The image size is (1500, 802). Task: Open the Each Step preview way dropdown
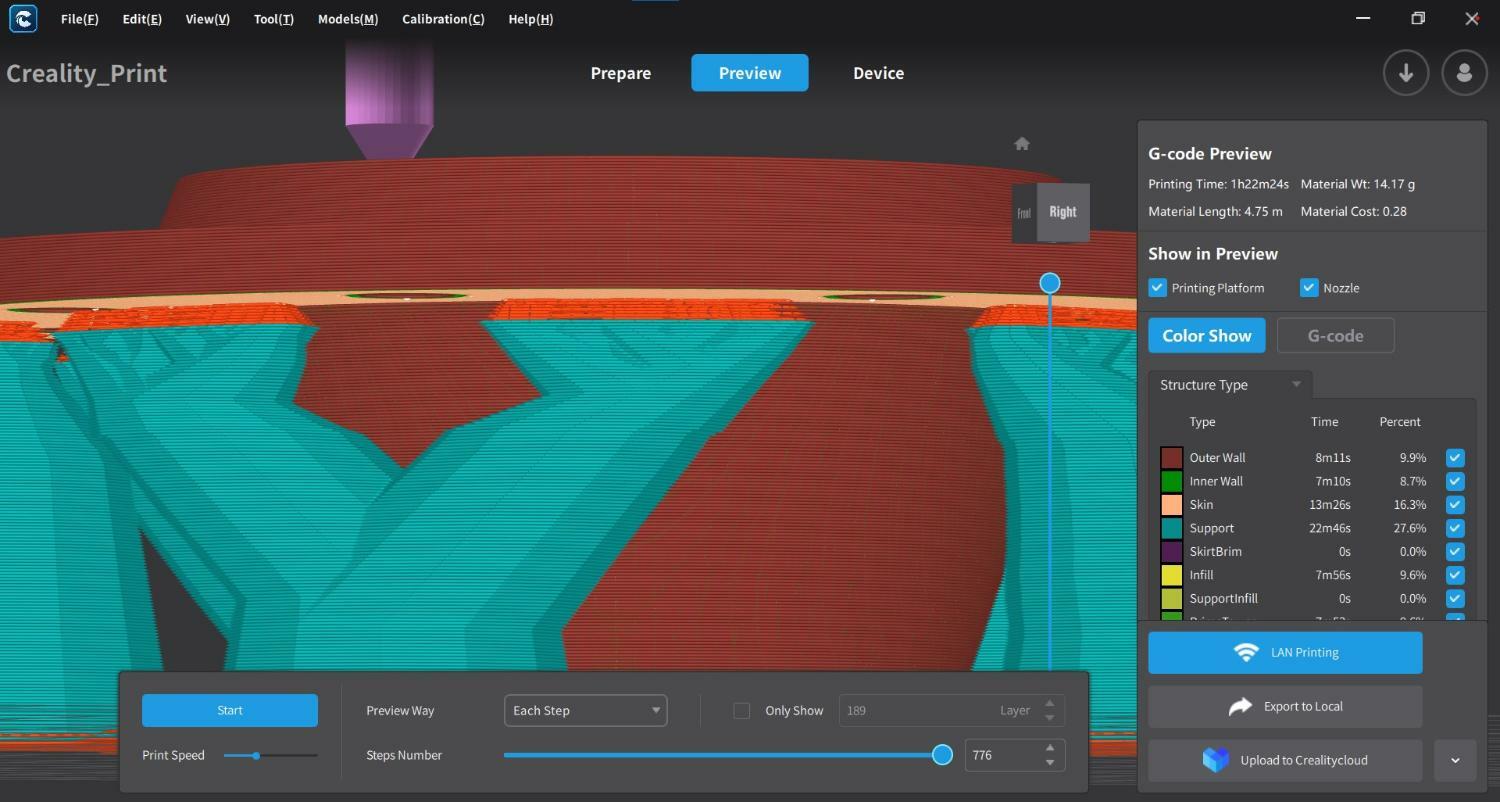586,711
